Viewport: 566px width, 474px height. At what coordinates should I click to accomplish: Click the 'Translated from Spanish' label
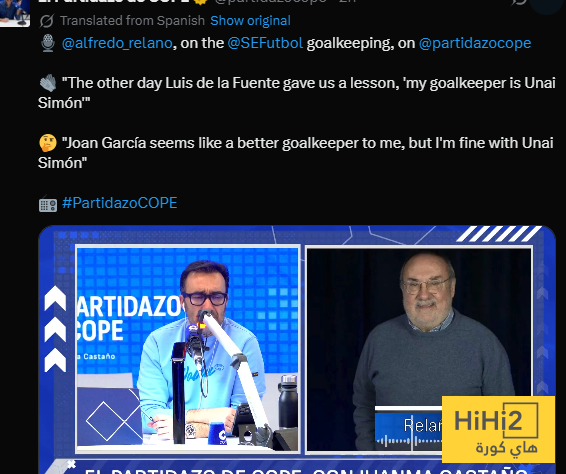tap(132, 21)
